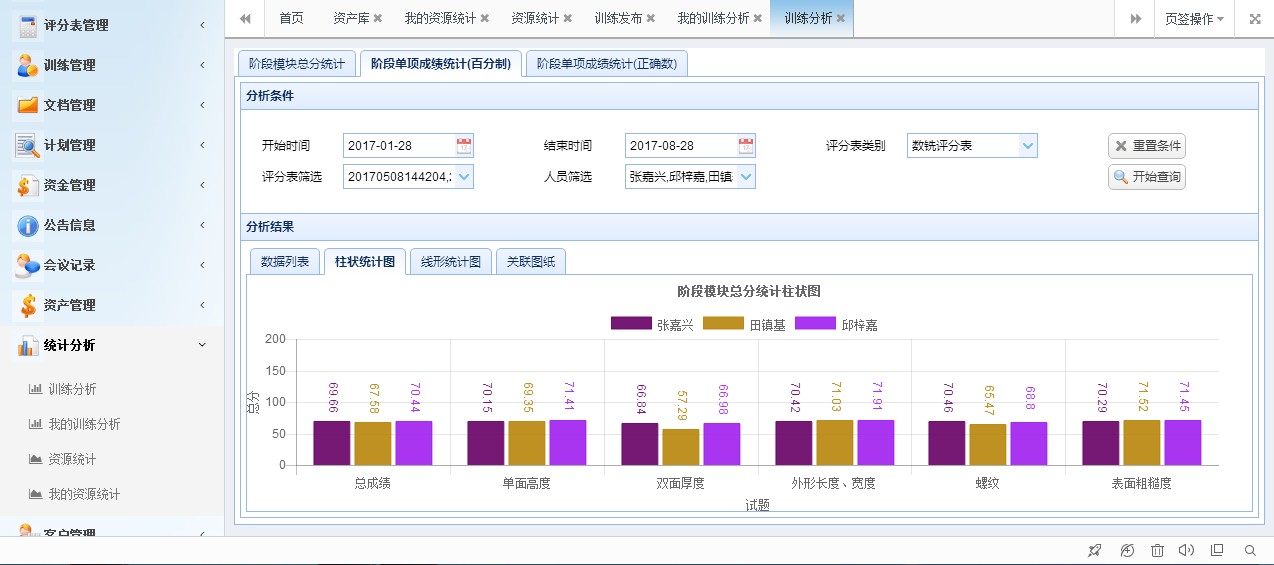
Task: Toggle 张嘉兴 legend color swatch
Action: click(x=631, y=324)
